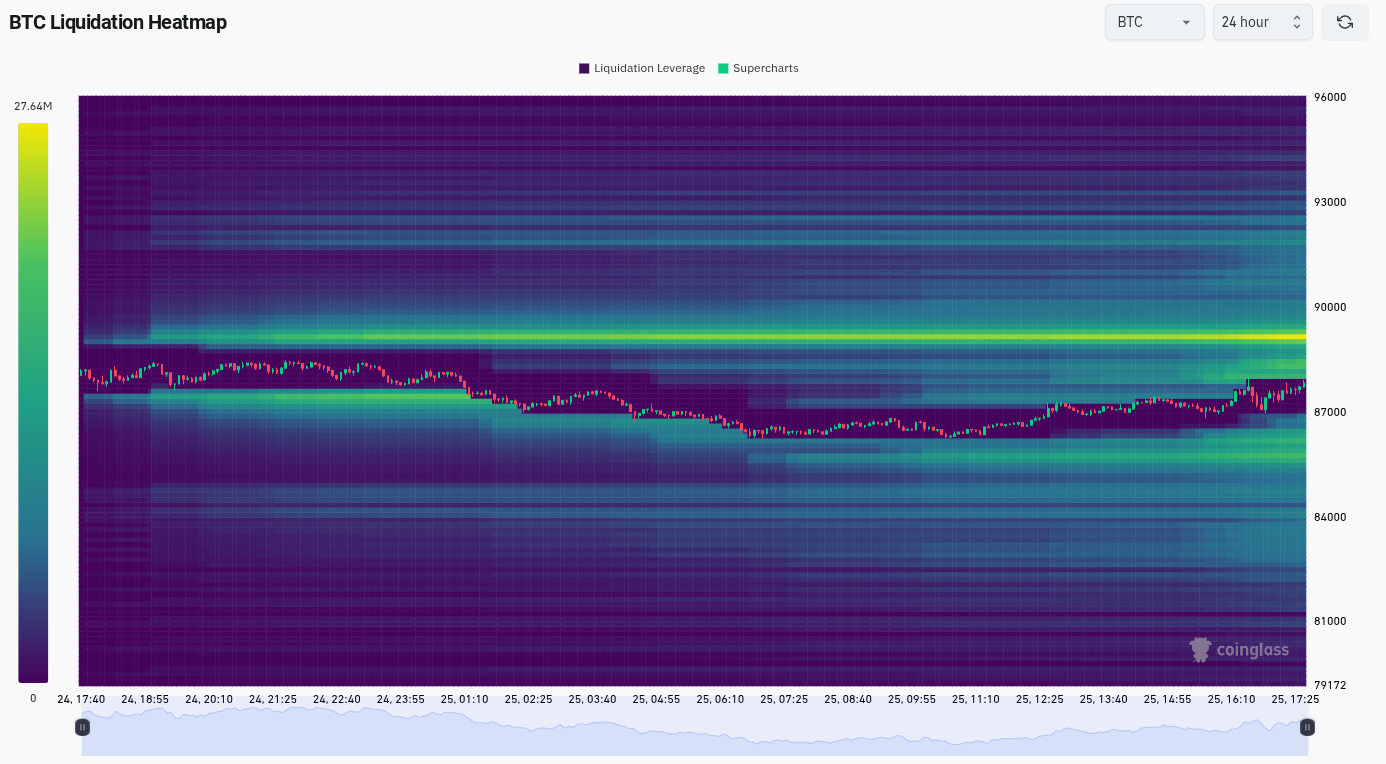Screen dimensions: 1386x764
Task: Click the 27.64M maximum label on the color scale
Action: point(33,106)
